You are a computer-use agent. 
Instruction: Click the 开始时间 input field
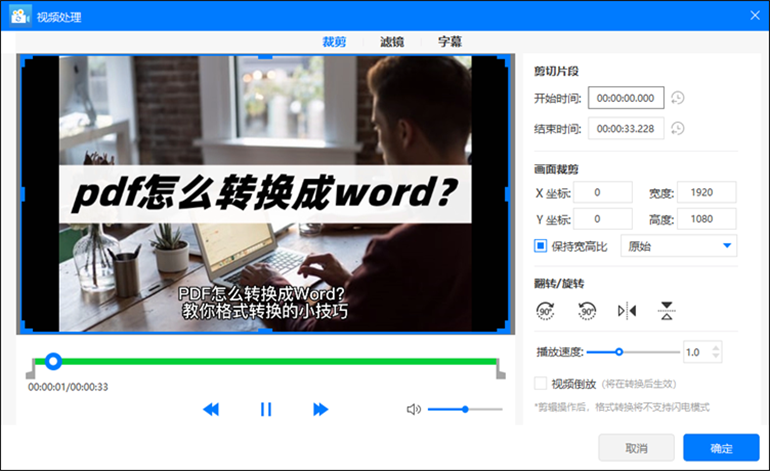click(x=626, y=98)
